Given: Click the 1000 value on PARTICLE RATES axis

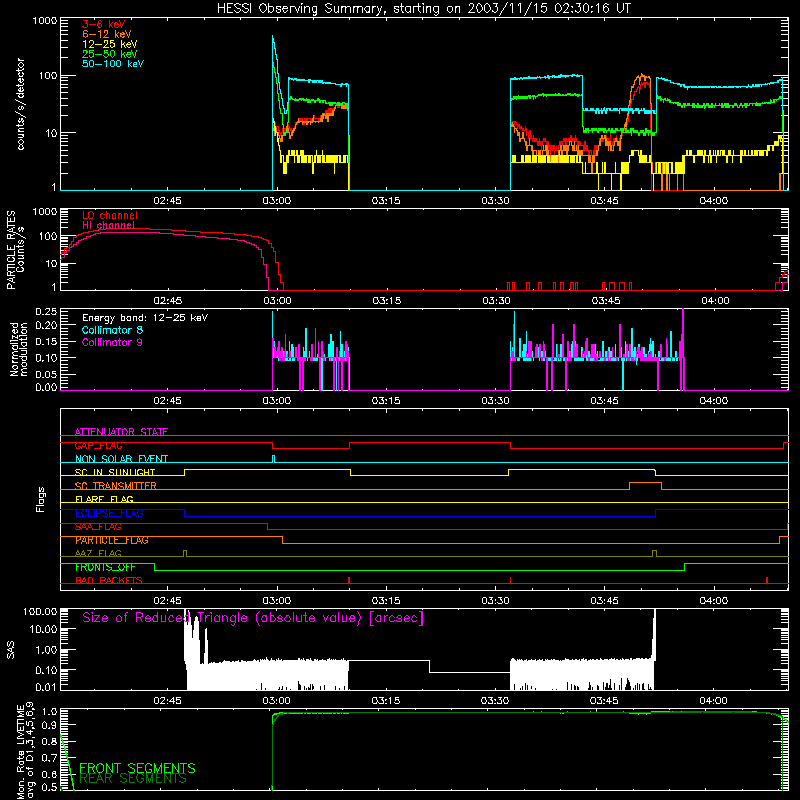Looking at the screenshot, I should click(x=45, y=212).
